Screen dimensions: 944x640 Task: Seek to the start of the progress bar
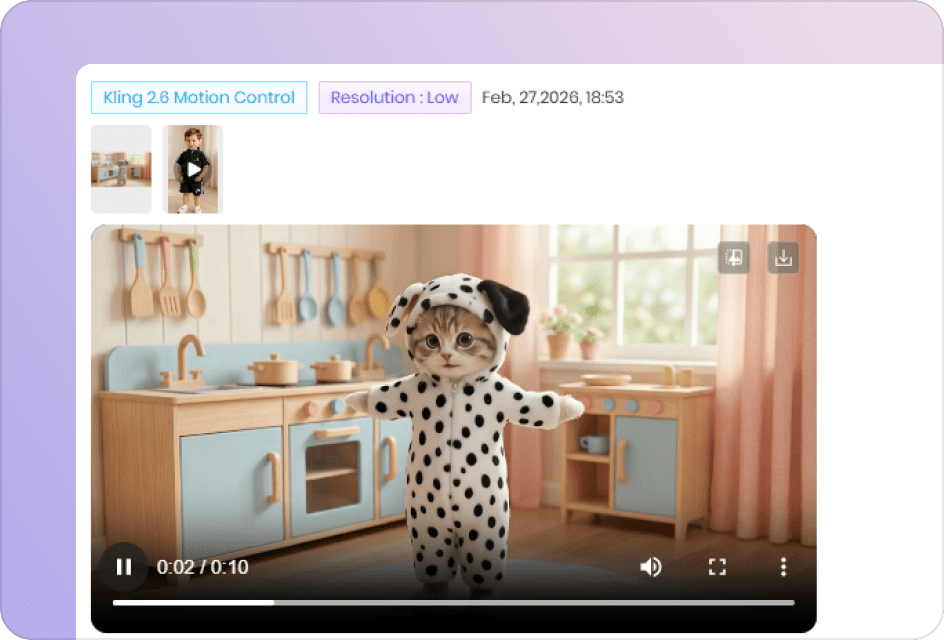[115, 603]
